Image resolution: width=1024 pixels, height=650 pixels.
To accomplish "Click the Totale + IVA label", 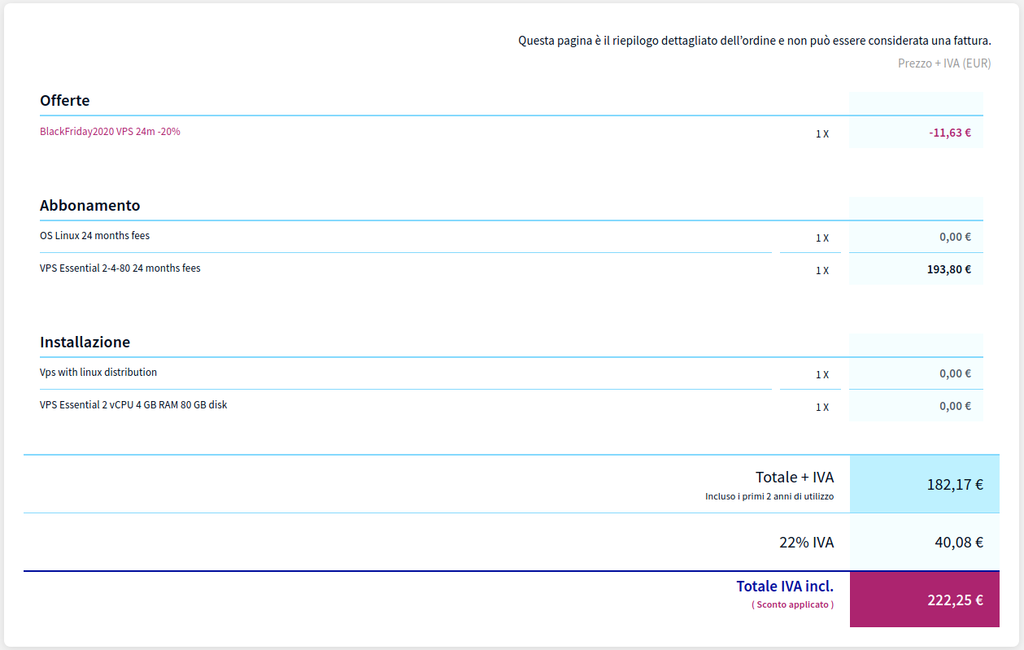I will [794, 477].
